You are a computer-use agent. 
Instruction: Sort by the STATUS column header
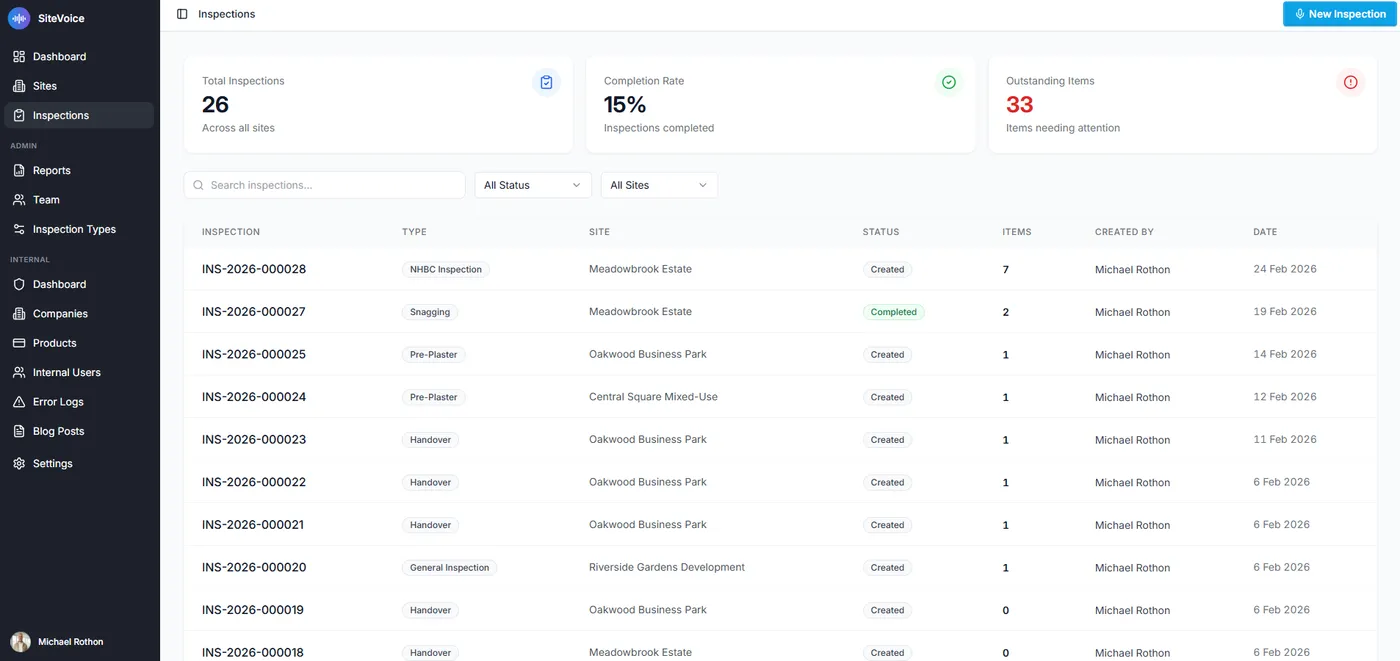point(881,232)
